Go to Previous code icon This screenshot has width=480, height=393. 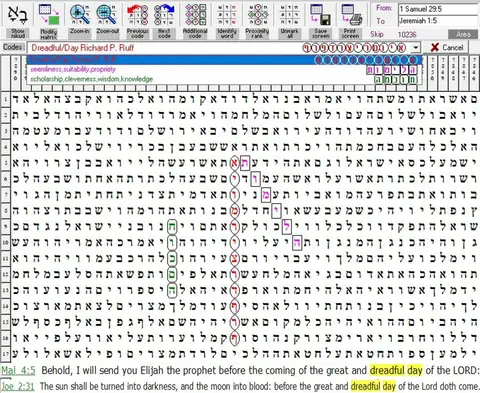137,14
